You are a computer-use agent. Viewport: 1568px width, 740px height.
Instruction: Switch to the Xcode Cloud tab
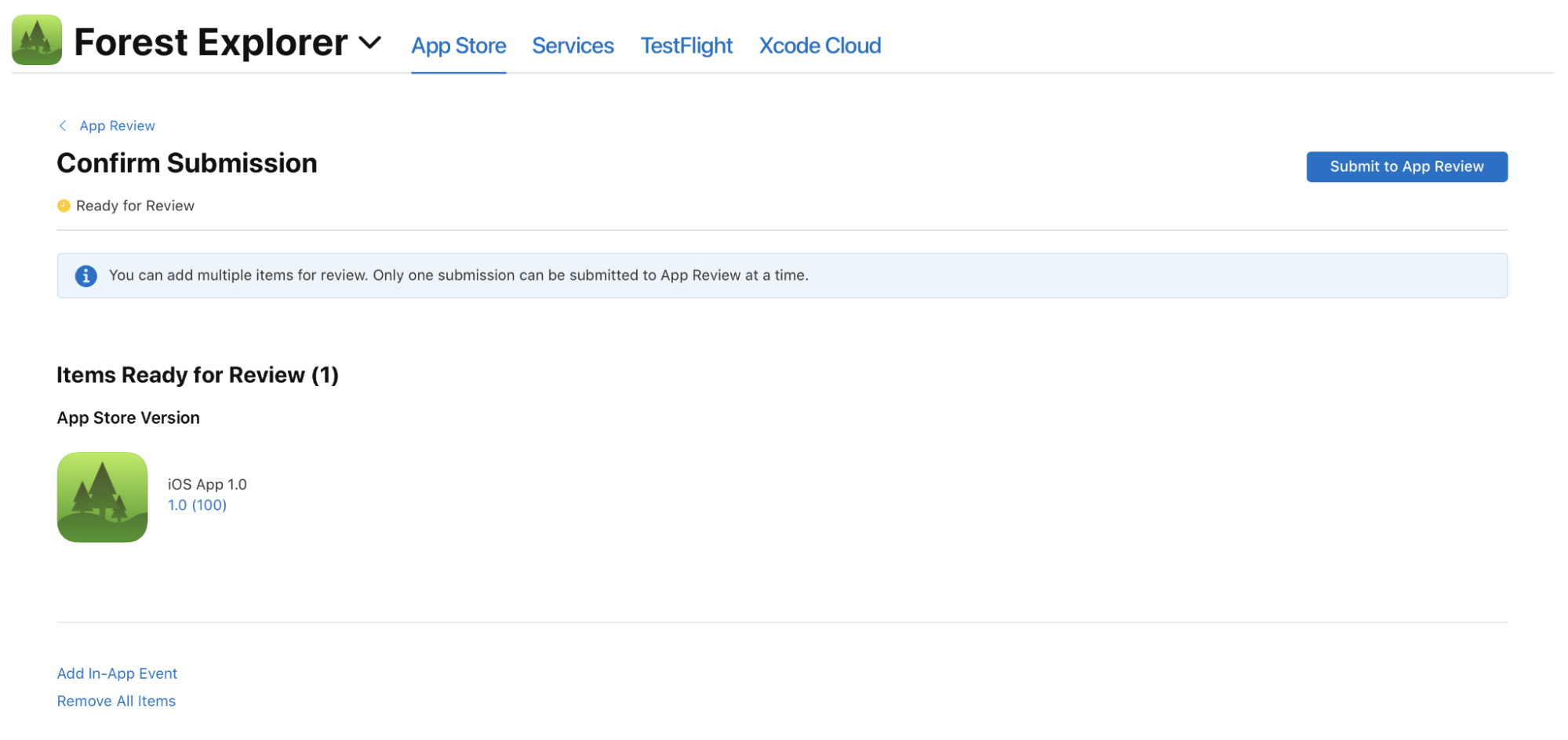tap(819, 46)
